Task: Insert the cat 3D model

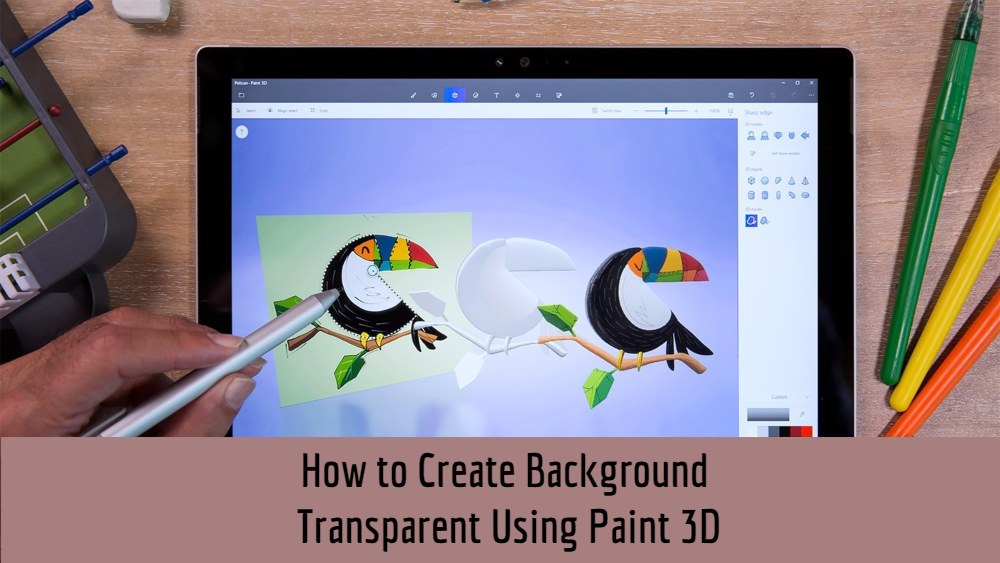Action: 791,135
